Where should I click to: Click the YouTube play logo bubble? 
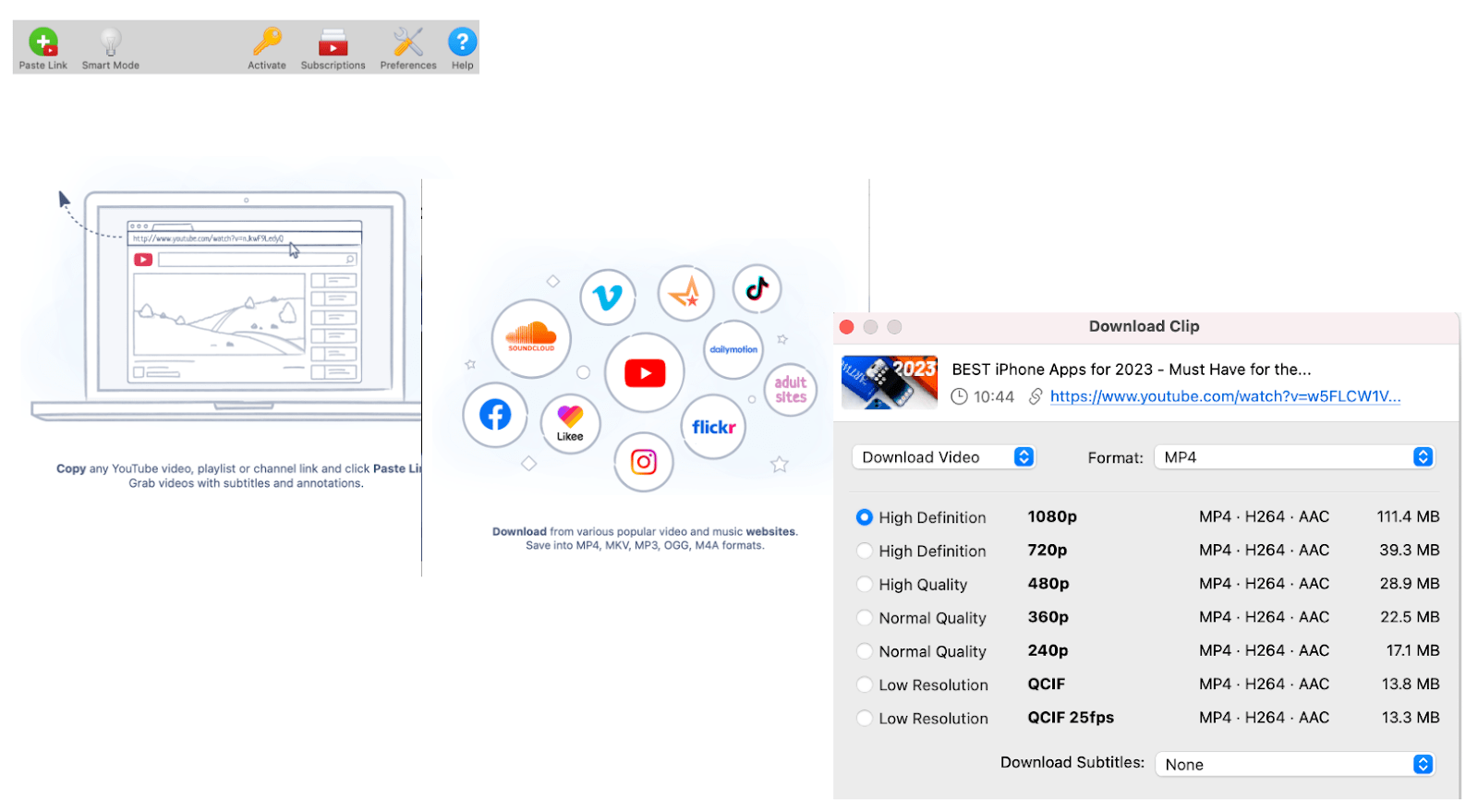pos(645,372)
